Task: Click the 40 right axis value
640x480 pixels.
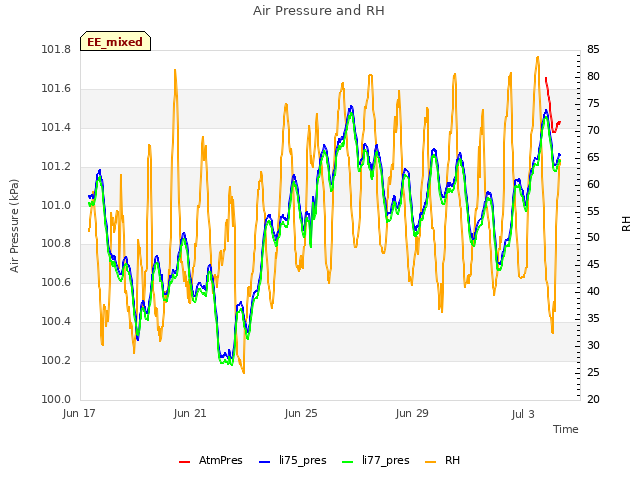Action: click(593, 291)
